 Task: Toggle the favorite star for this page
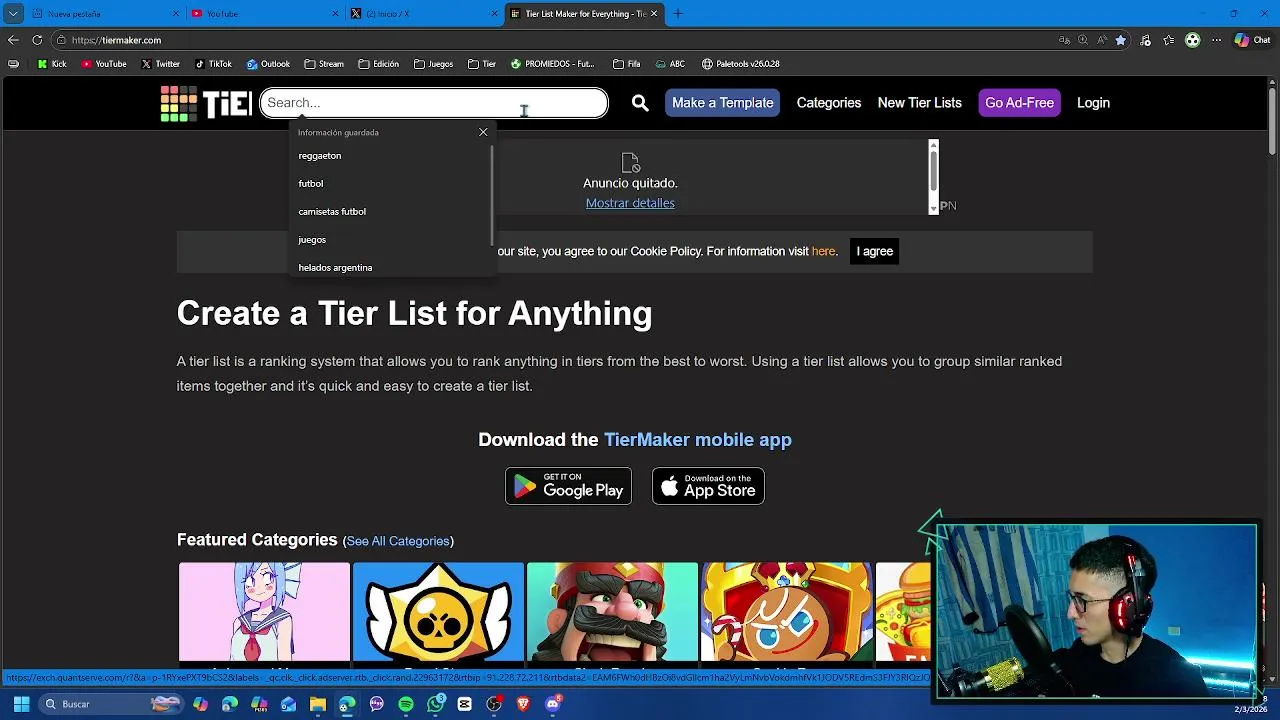point(1121,40)
